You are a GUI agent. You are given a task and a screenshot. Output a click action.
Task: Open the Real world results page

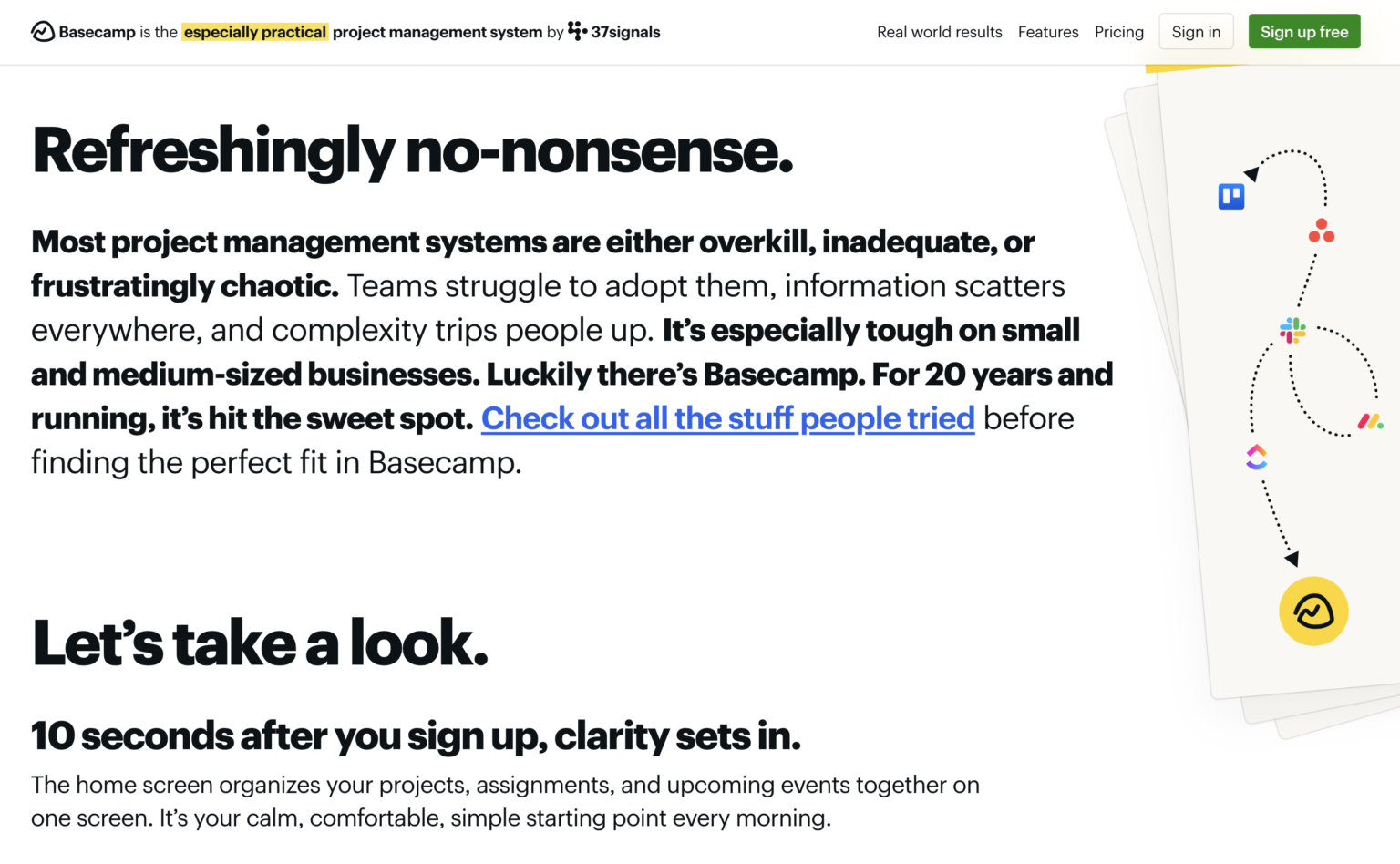pos(939,31)
